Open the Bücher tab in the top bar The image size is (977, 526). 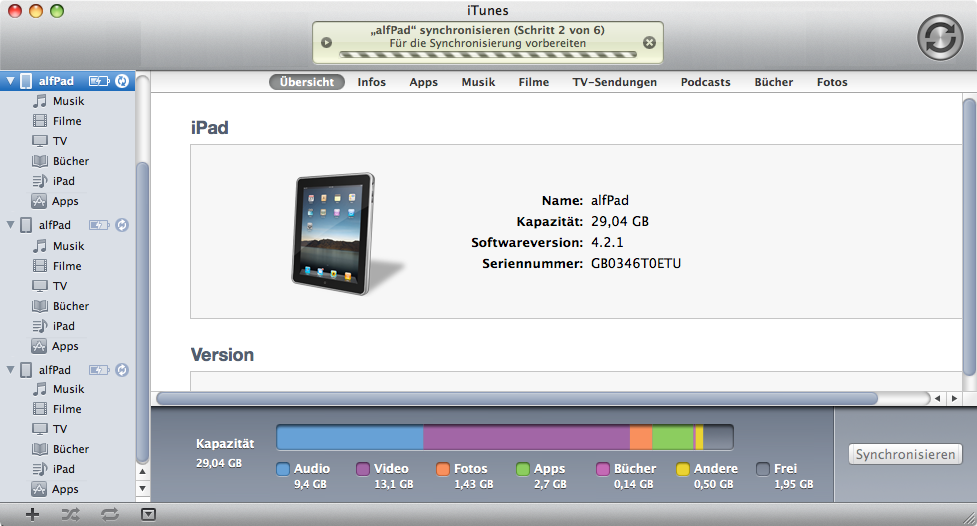click(x=773, y=82)
